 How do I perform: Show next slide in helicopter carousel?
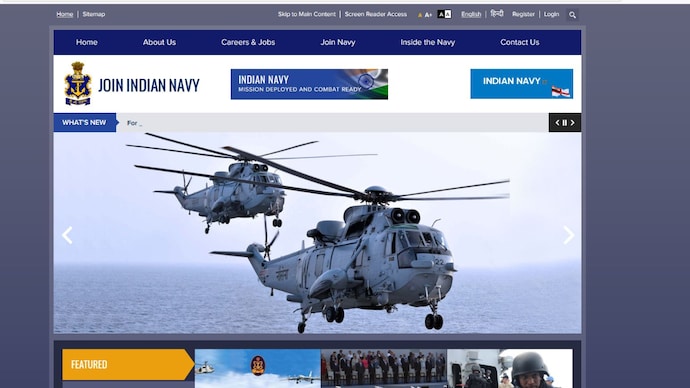coord(569,235)
